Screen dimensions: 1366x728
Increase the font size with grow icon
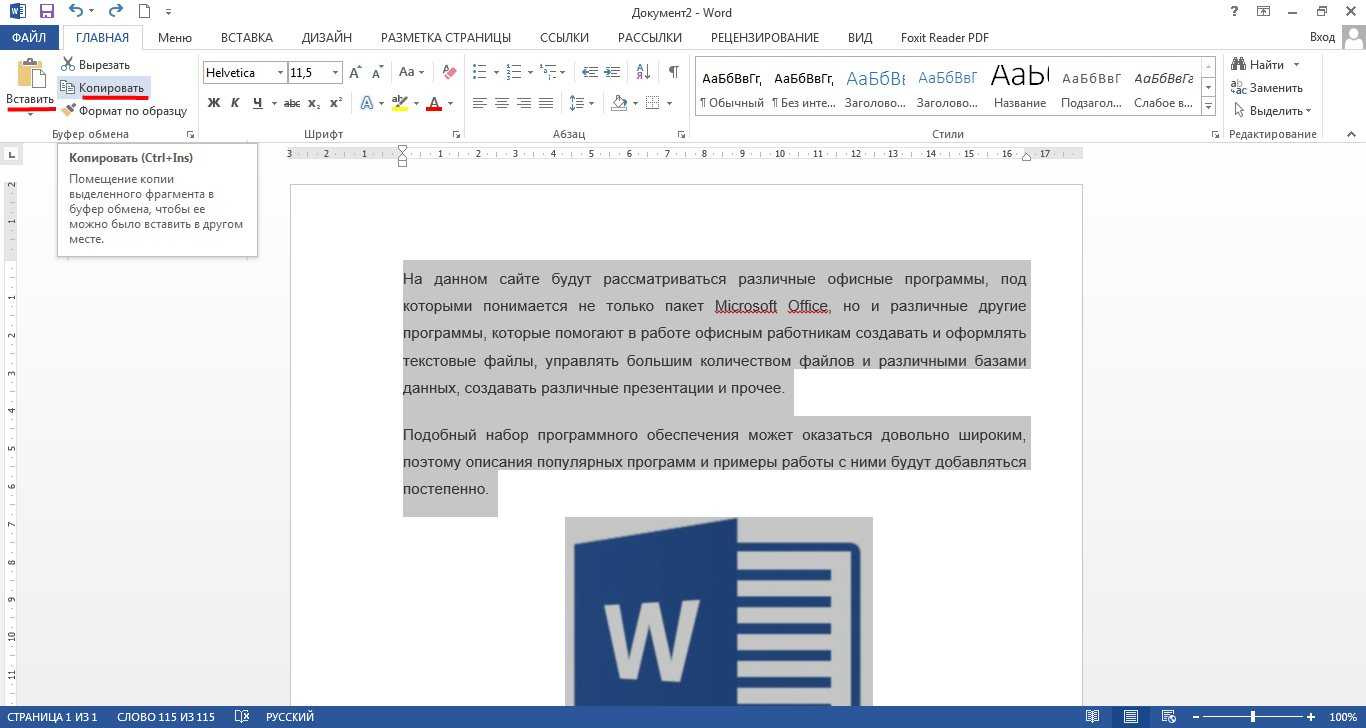pyautogui.click(x=356, y=73)
